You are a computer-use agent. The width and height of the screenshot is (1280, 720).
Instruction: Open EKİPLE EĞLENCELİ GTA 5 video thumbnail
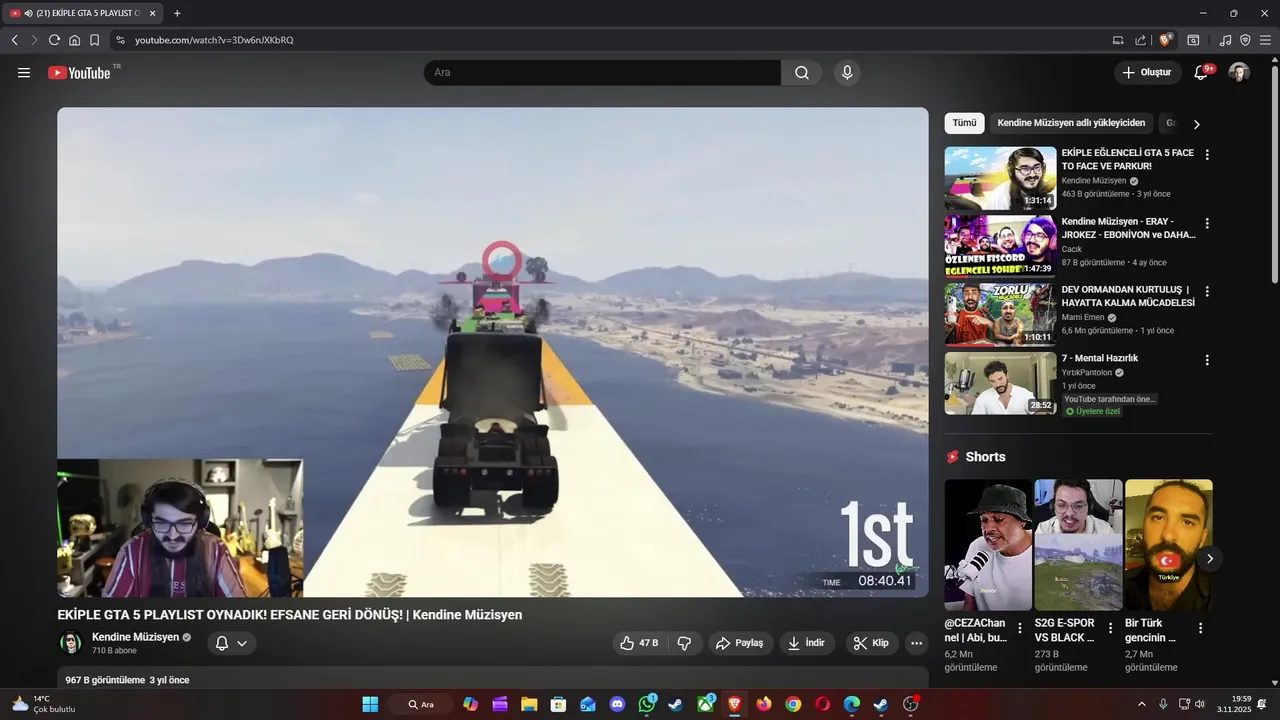point(1000,178)
